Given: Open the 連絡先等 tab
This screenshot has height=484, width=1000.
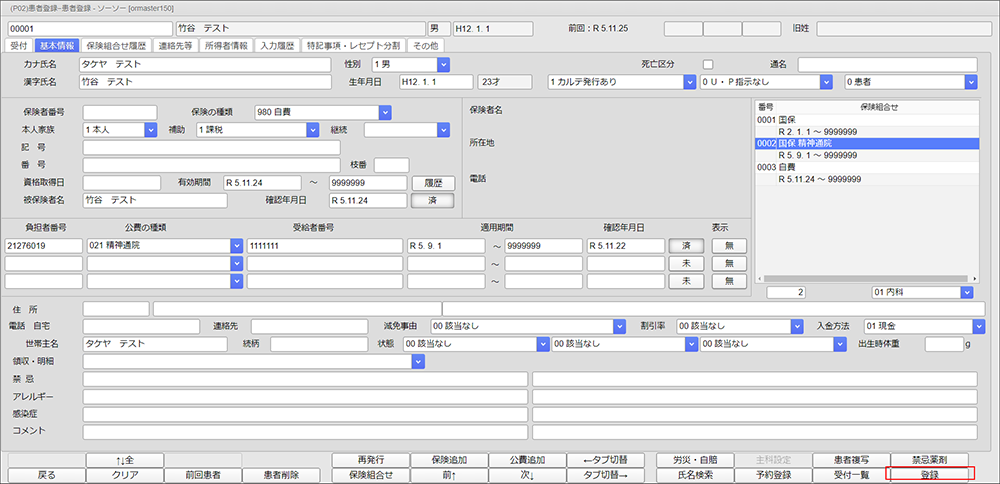Looking at the screenshot, I should point(177,45).
